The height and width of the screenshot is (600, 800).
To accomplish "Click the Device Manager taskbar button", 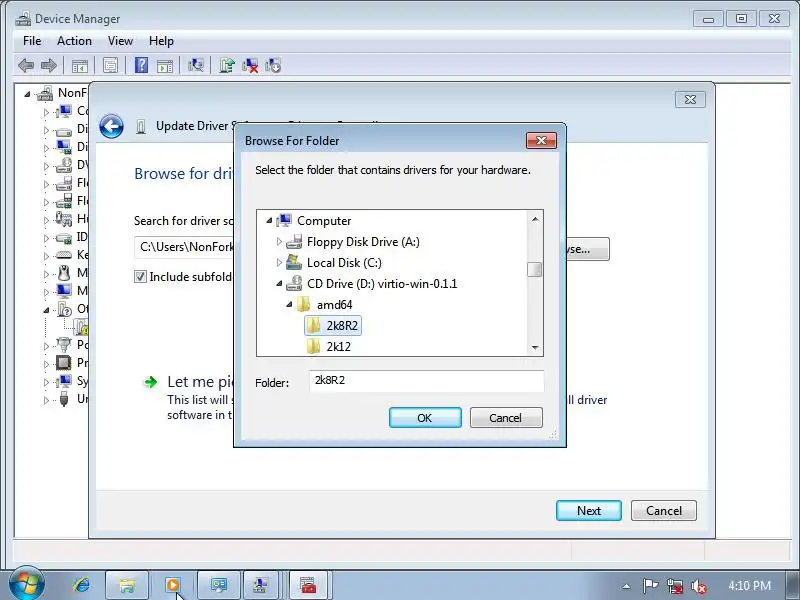I will [261, 585].
